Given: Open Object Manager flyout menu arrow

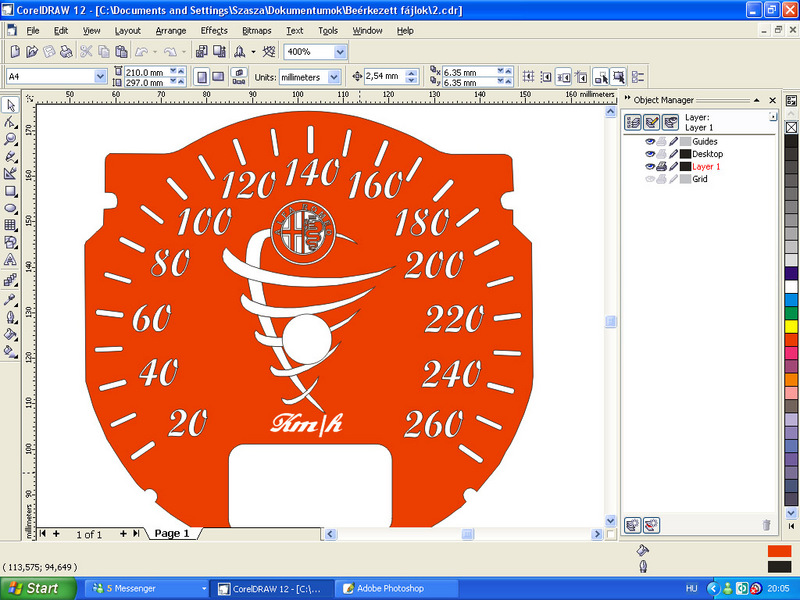Looking at the screenshot, I should tap(773, 117).
